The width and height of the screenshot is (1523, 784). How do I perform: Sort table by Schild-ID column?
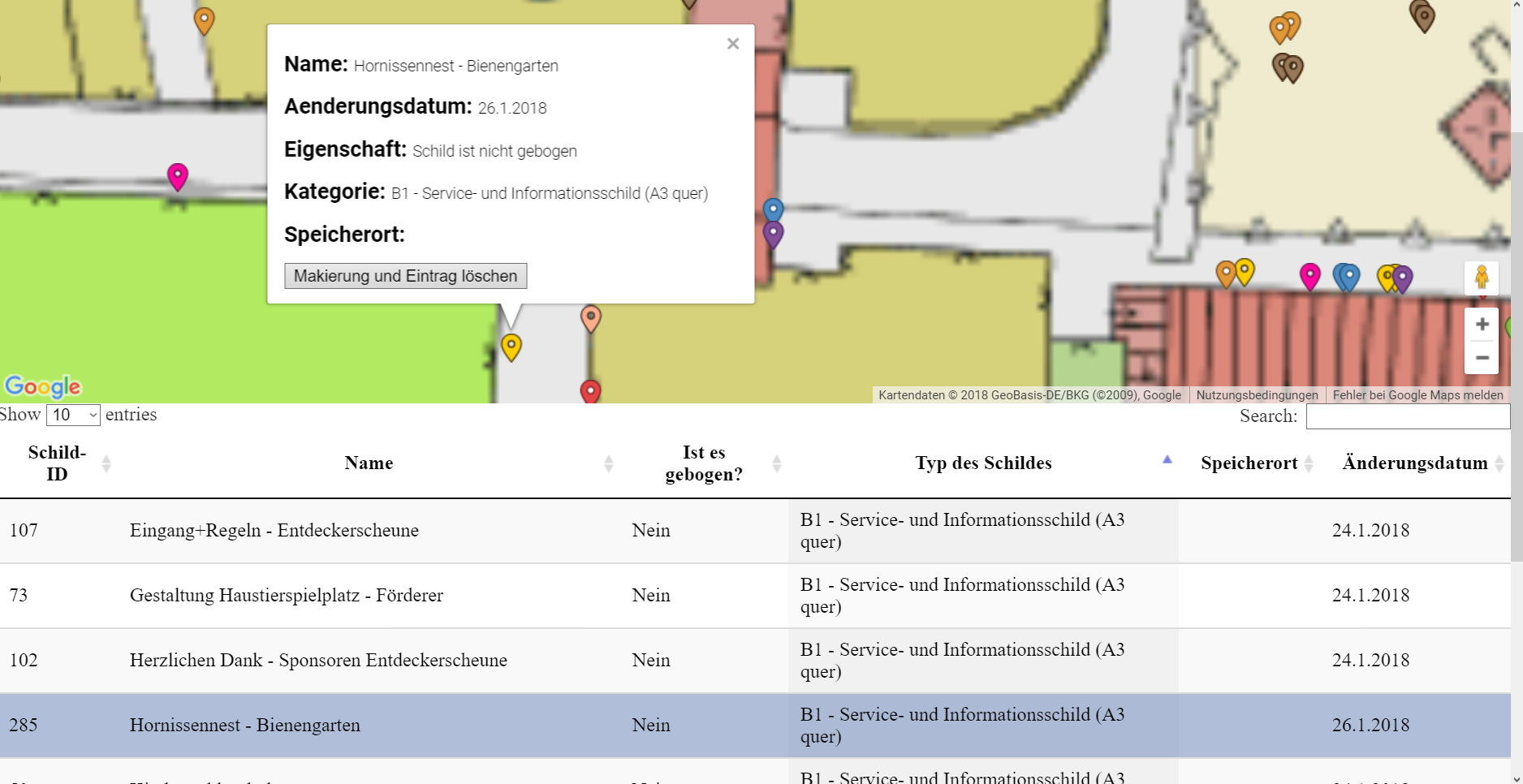point(57,463)
